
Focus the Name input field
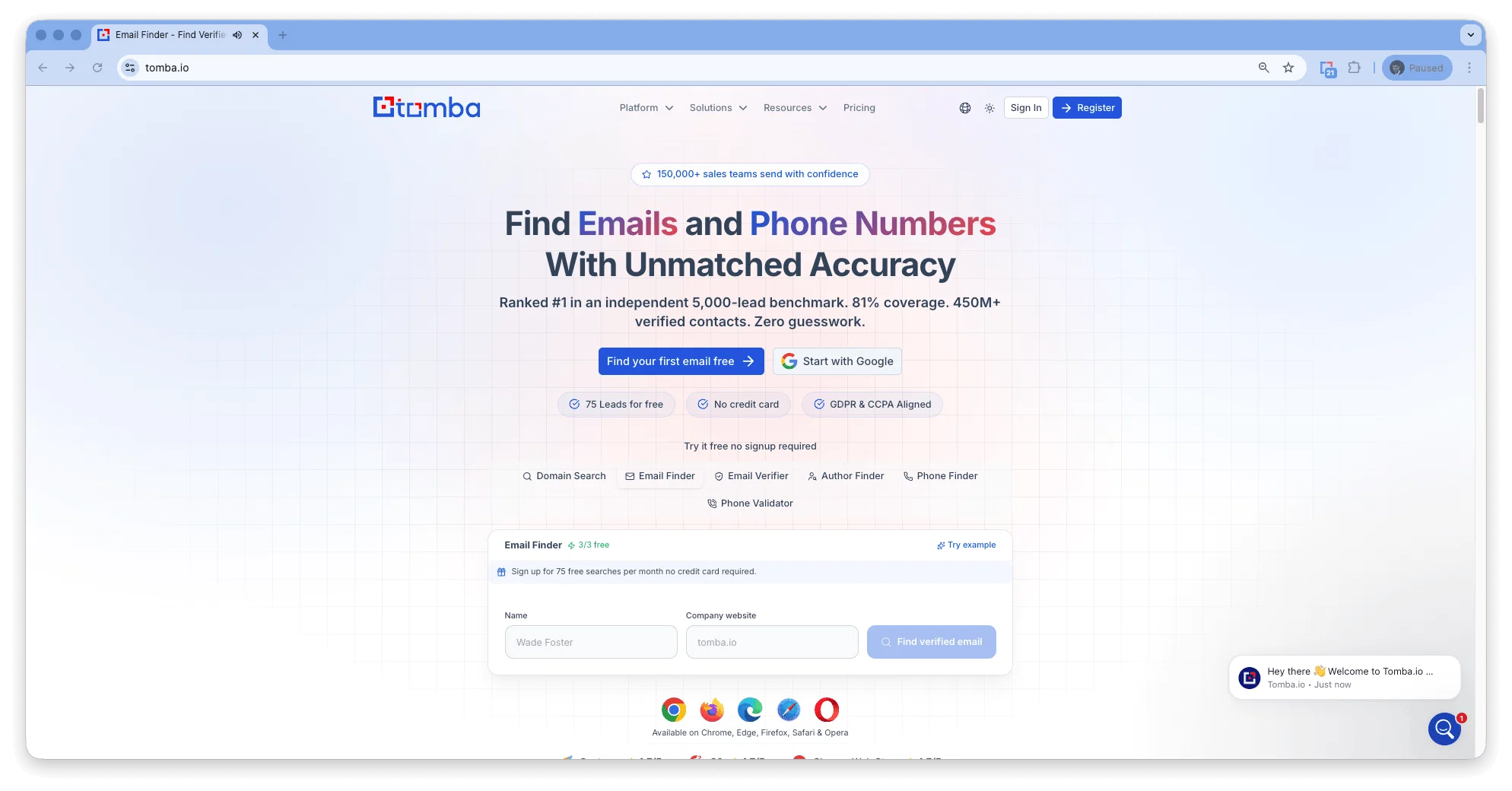(591, 642)
